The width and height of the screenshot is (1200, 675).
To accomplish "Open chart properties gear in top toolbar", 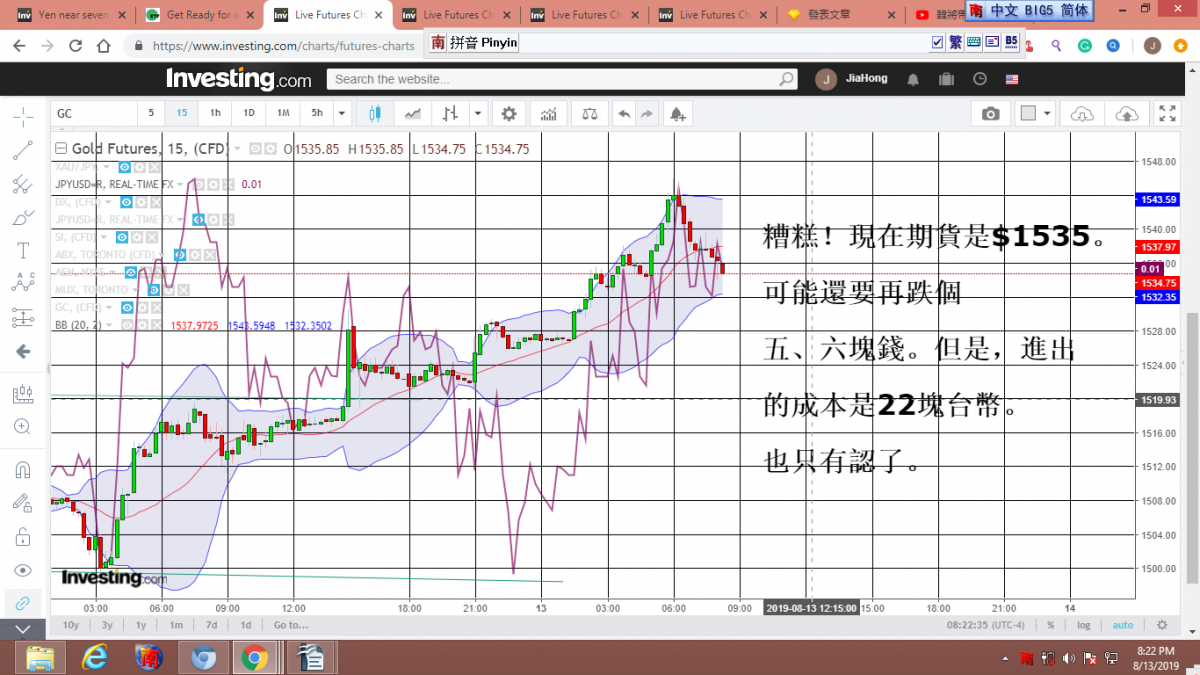I will tap(509, 114).
